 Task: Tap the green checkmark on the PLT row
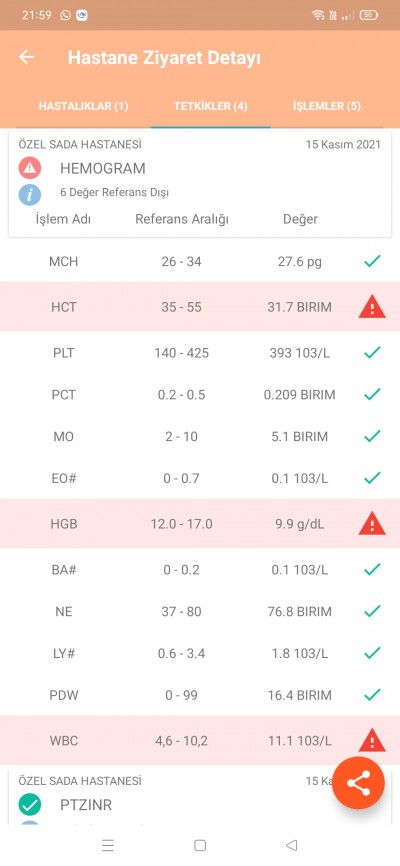[x=372, y=352]
